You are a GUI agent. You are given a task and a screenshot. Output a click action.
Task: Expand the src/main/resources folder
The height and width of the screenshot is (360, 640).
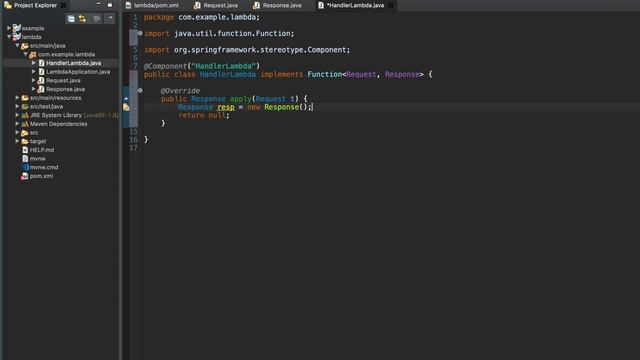(17, 98)
